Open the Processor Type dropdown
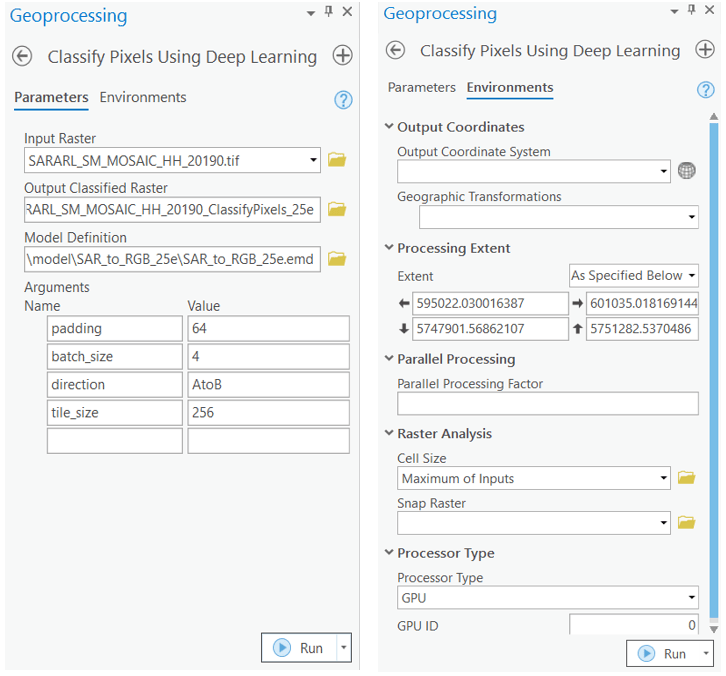The image size is (726, 676). point(547,598)
